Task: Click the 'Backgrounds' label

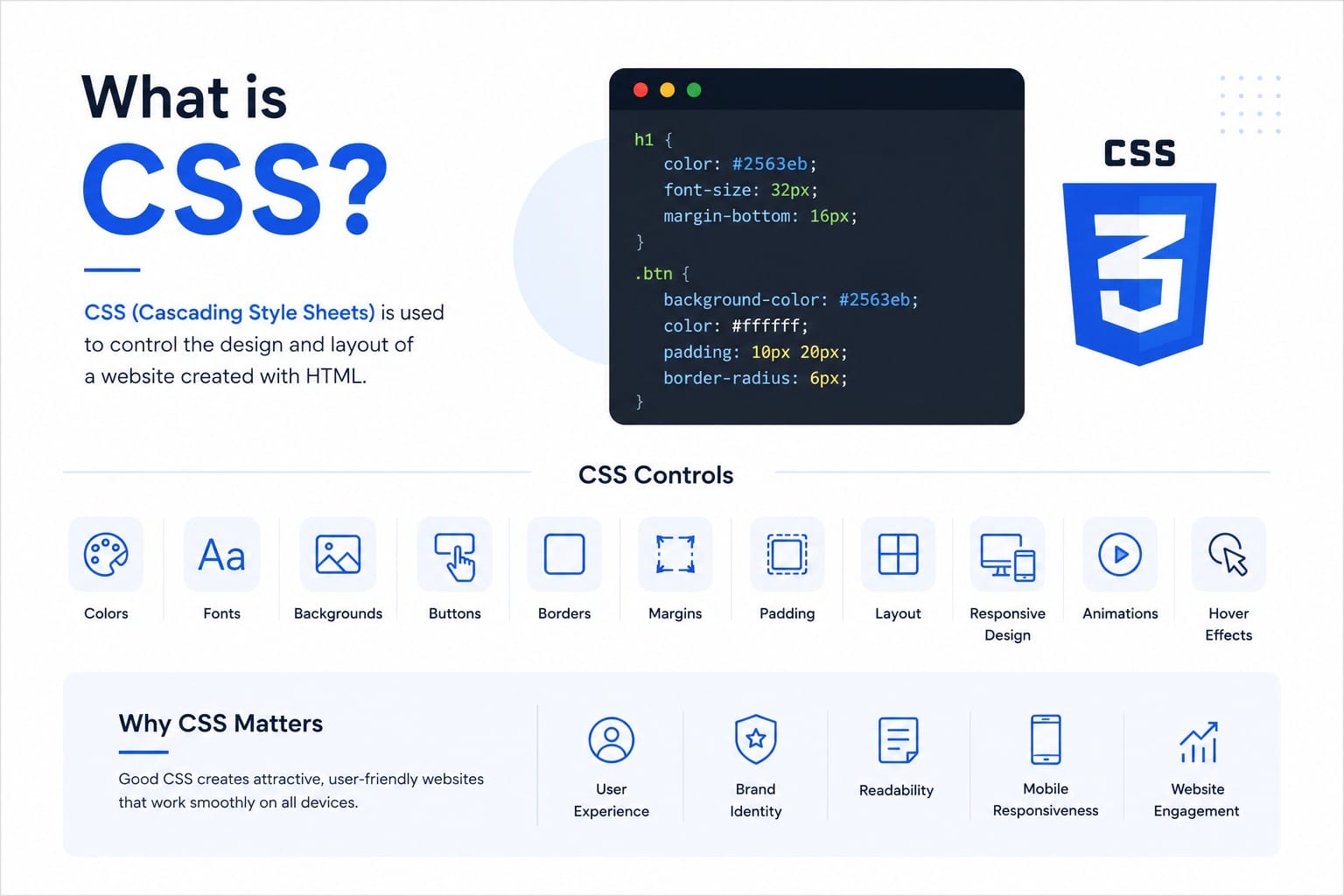Action: [338, 613]
